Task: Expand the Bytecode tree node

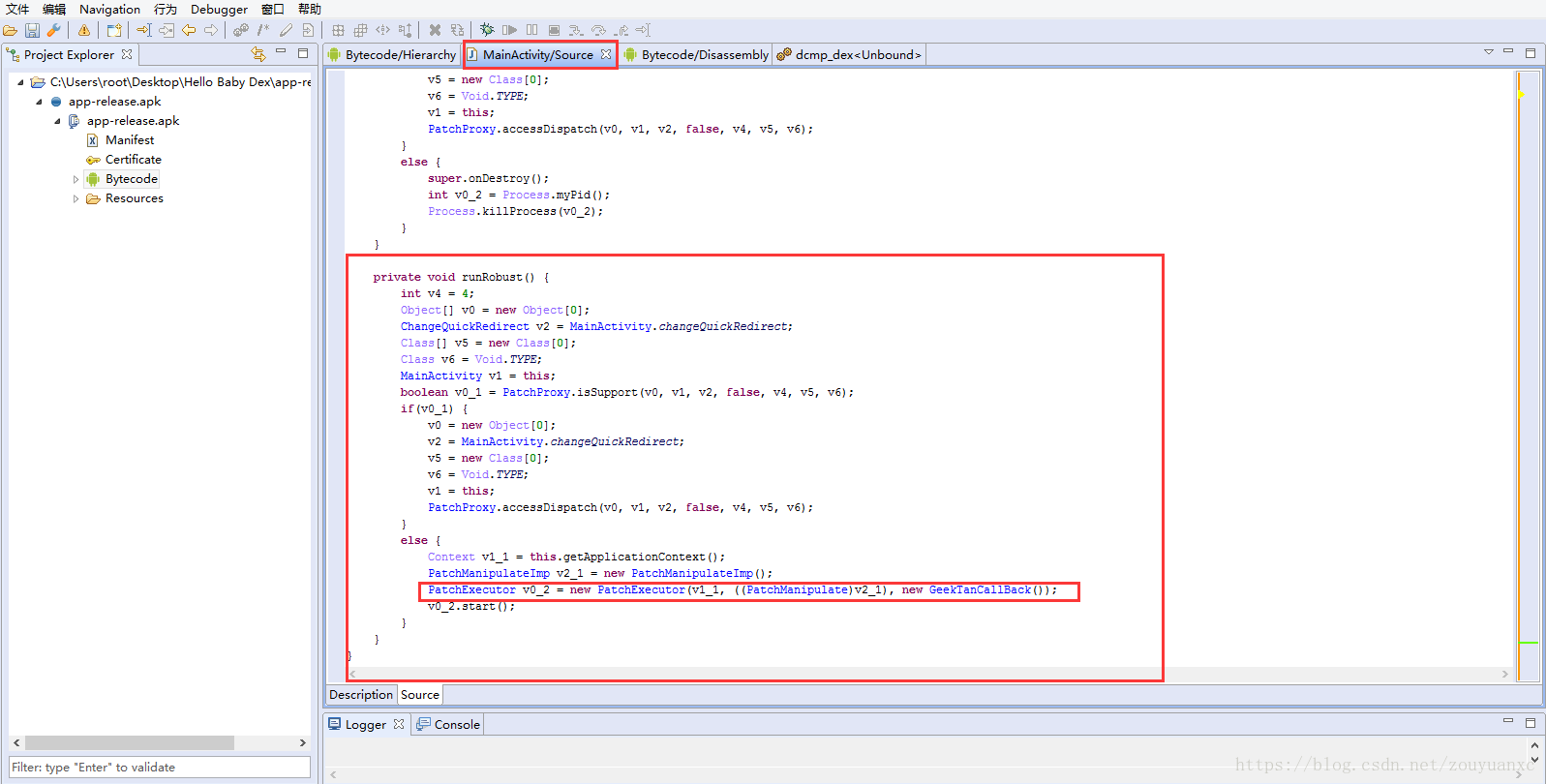Action: [76, 179]
